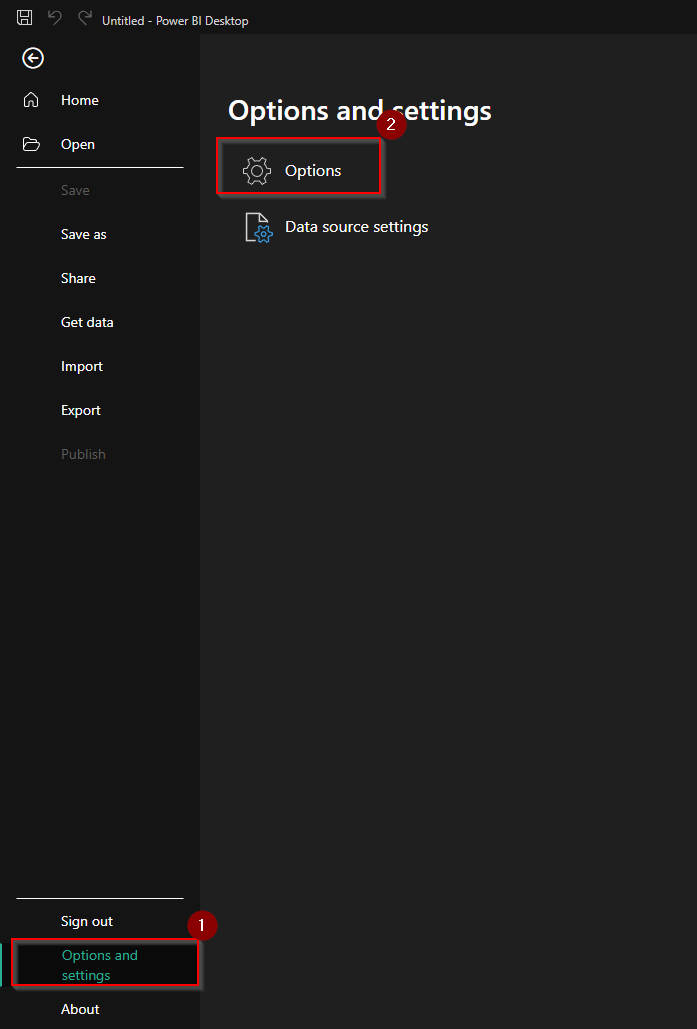The width and height of the screenshot is (697, 1029).
Task: Click the gear icon beside Options
Action: tap(257, 171)
